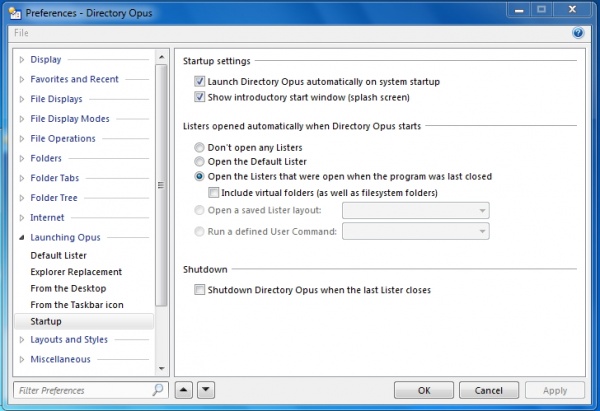Click the category list scroll up arrow
The image size is (600, 411).
click(161, 57)
